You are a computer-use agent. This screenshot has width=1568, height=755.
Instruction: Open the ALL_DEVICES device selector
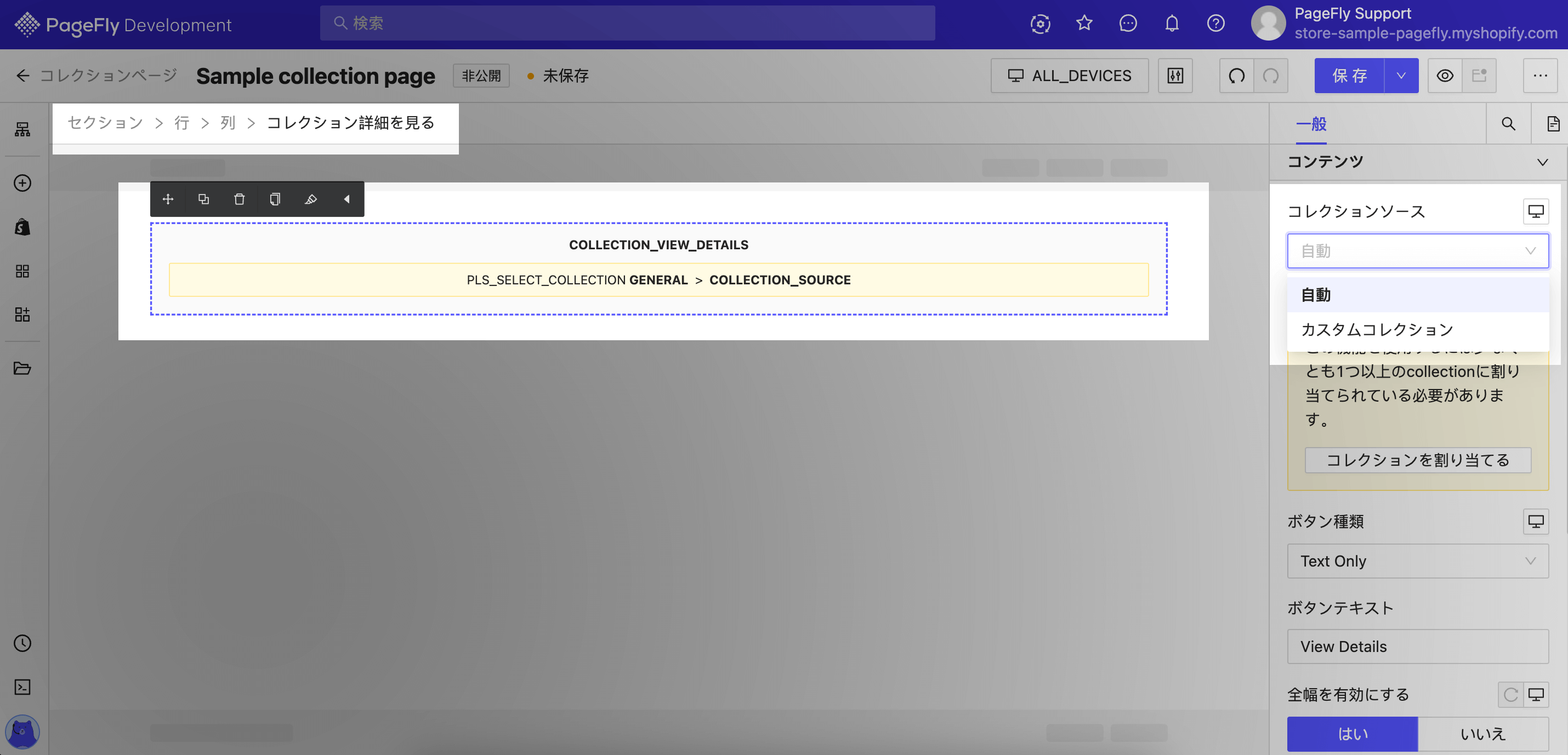1070,76
